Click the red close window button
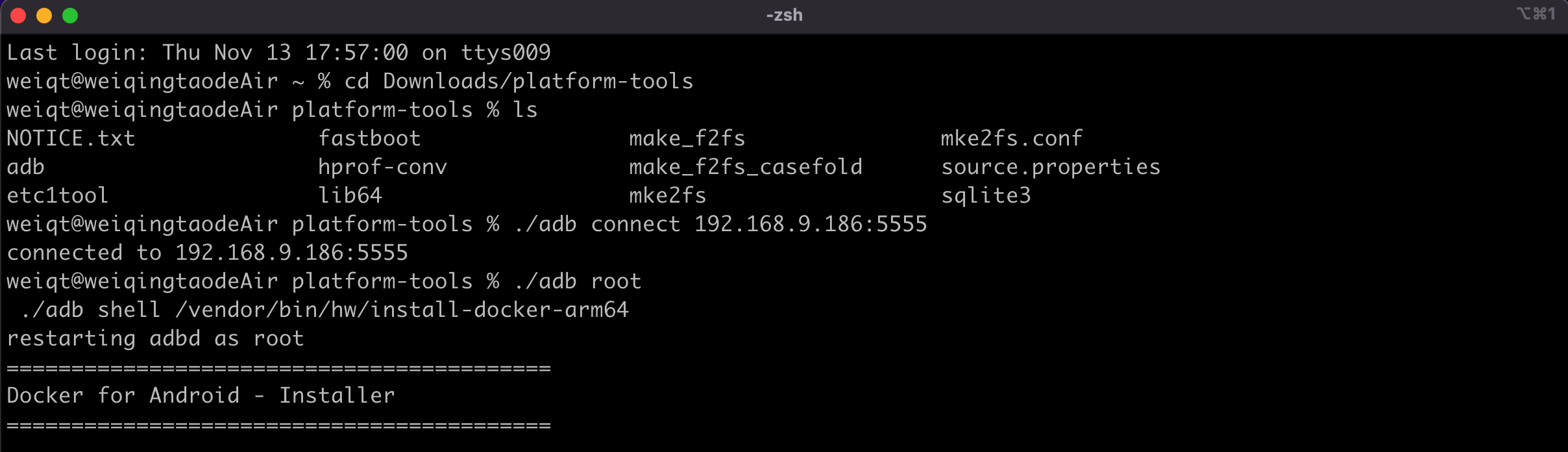 pos(18,16)
